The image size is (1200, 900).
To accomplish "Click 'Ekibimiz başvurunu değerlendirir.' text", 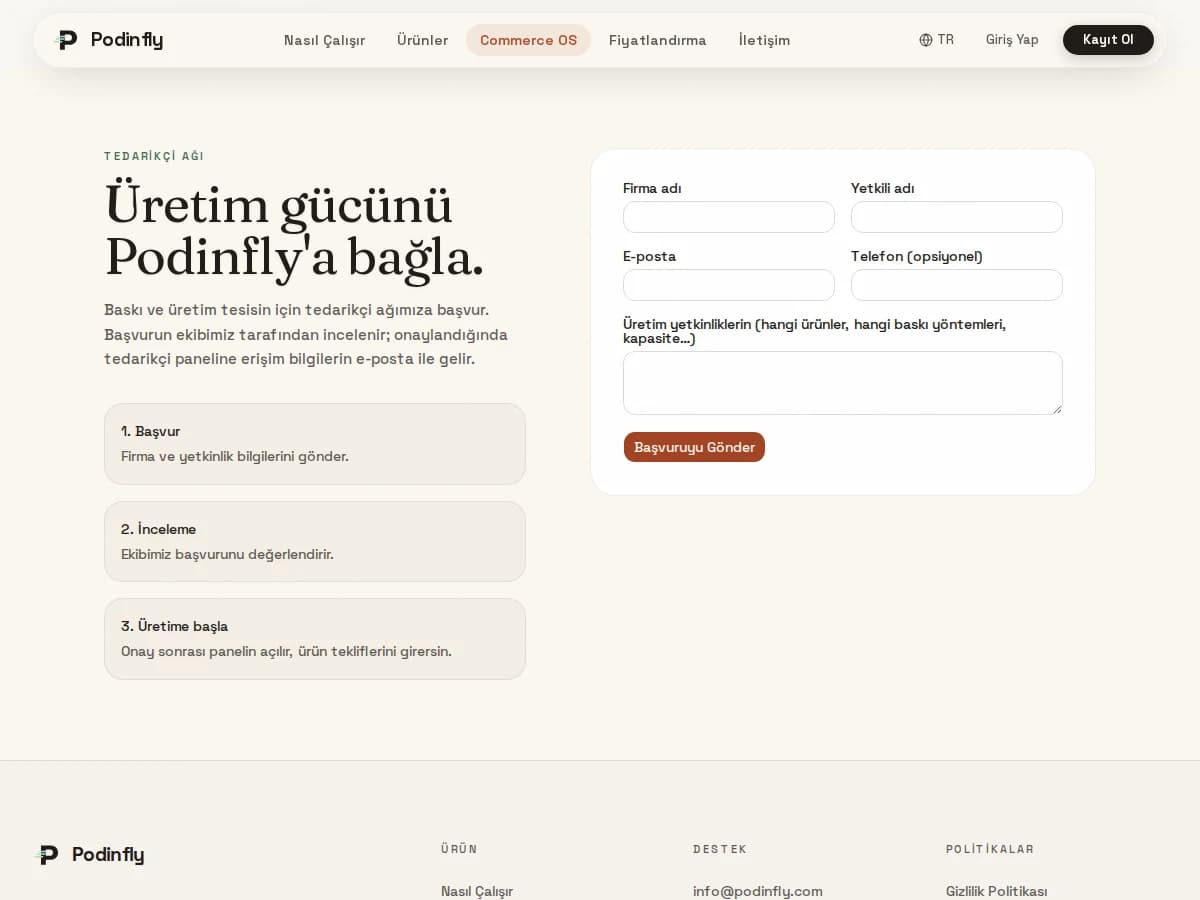I will tap(227, 554).
